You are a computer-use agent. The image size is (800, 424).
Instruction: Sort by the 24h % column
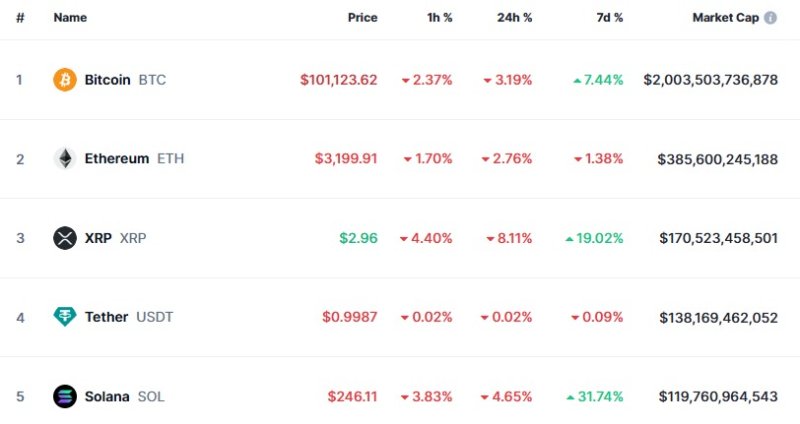(515, 18)
